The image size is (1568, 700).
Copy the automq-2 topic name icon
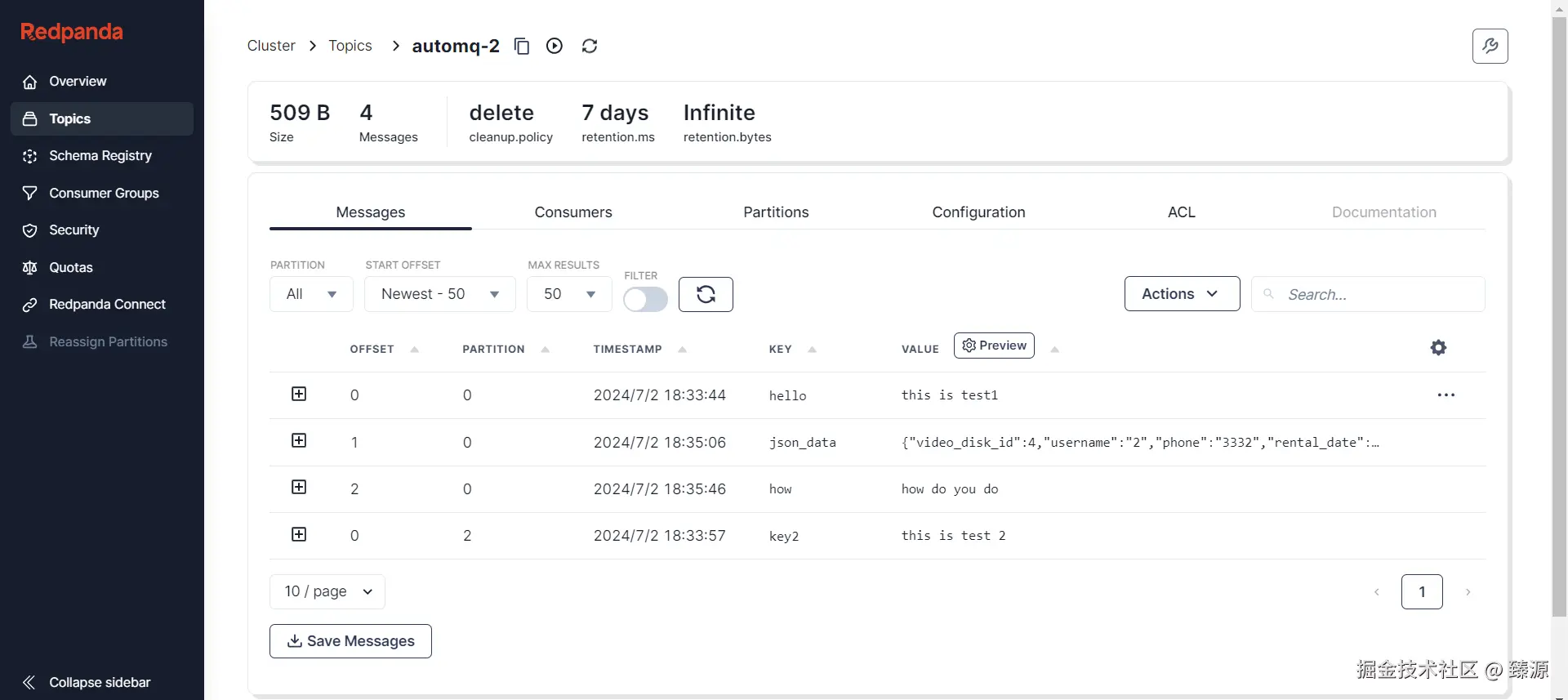522,47
